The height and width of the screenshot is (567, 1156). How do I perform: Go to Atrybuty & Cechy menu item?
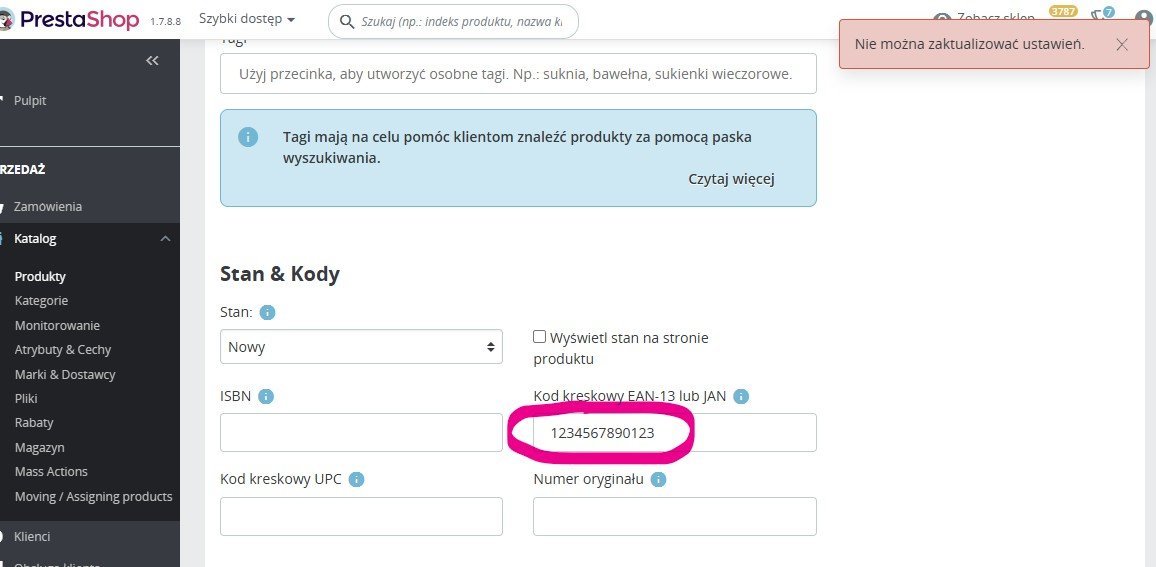[x=63, y=349]
